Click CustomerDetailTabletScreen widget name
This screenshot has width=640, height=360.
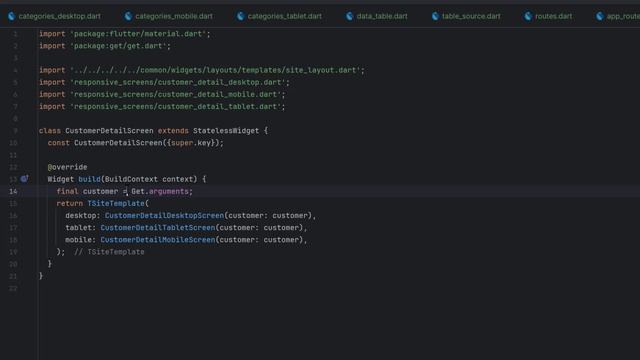[x=158, y=228]
